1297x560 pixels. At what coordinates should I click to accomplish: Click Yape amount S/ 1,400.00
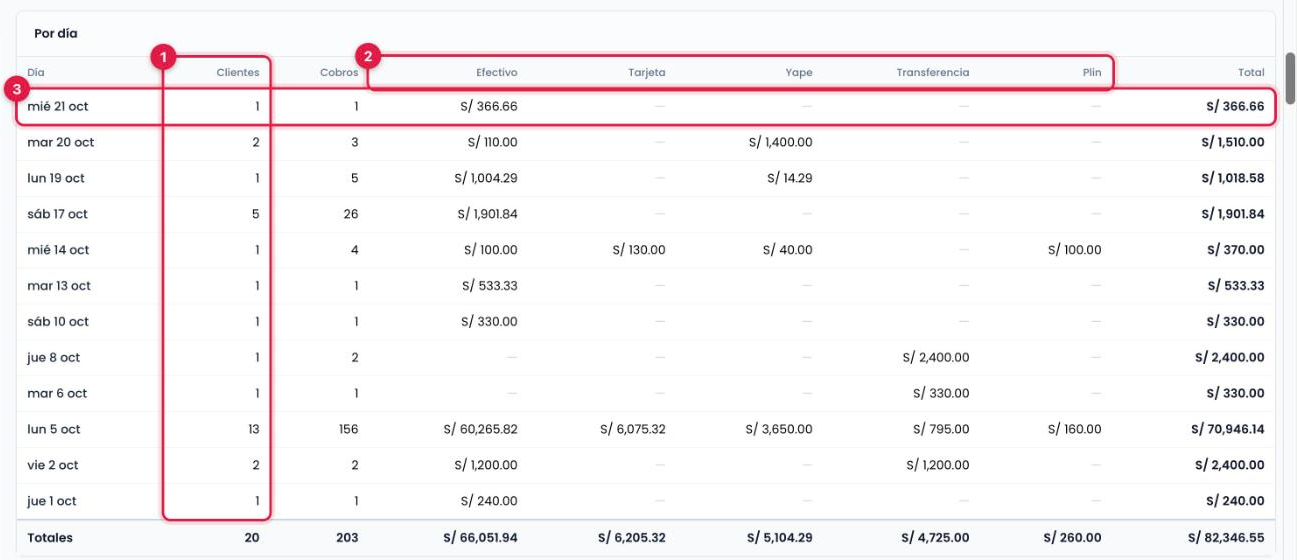point(780,142)
